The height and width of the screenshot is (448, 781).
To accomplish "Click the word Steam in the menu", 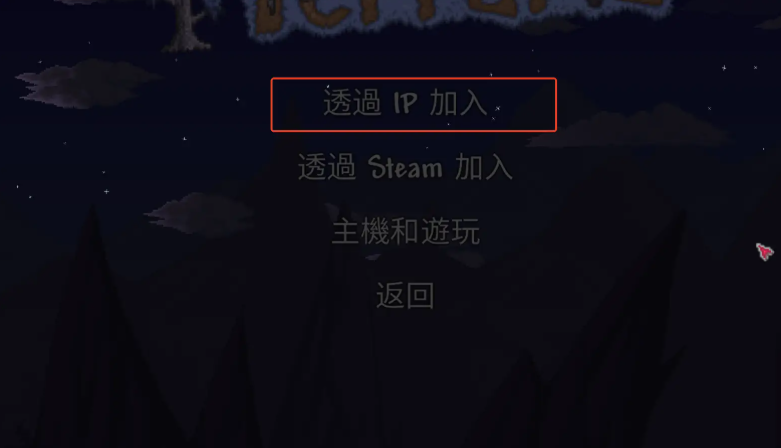I will click(x=405, y=167).
